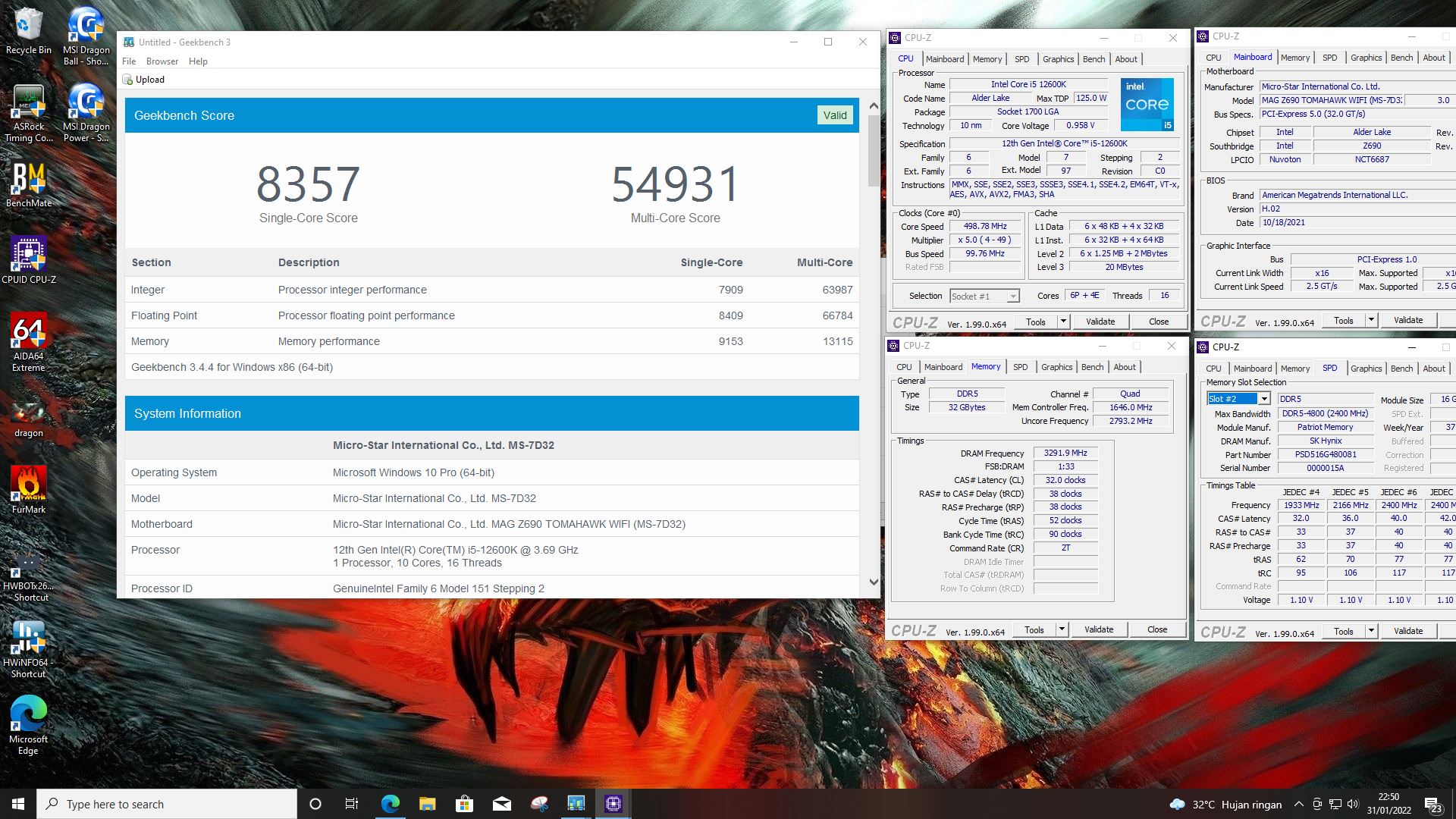Click the DRAM Frequency value 3291.9 MHz

(x=1065, y=453)
